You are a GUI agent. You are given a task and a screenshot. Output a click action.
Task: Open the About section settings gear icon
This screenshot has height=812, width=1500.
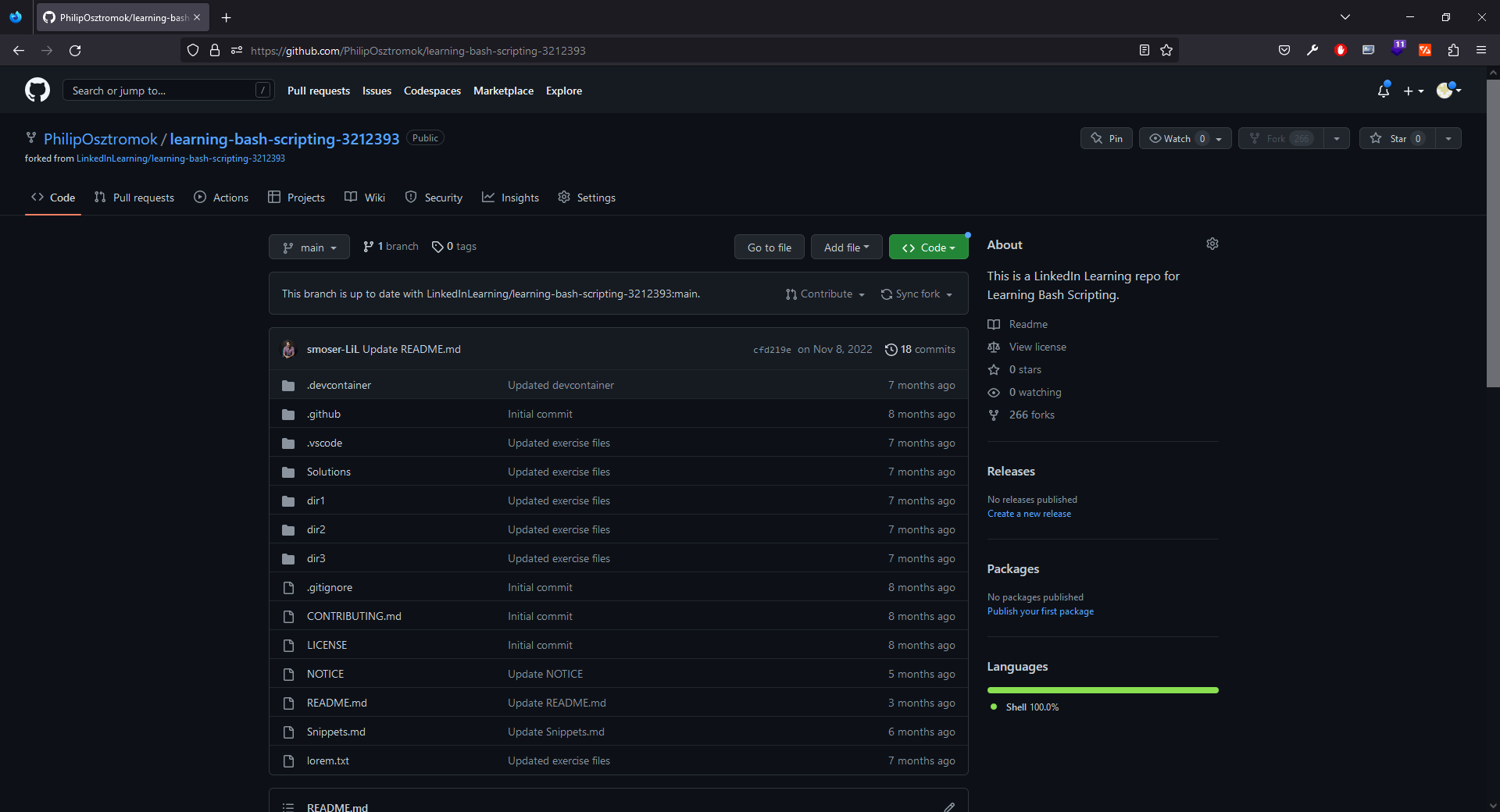[1212, 244]
